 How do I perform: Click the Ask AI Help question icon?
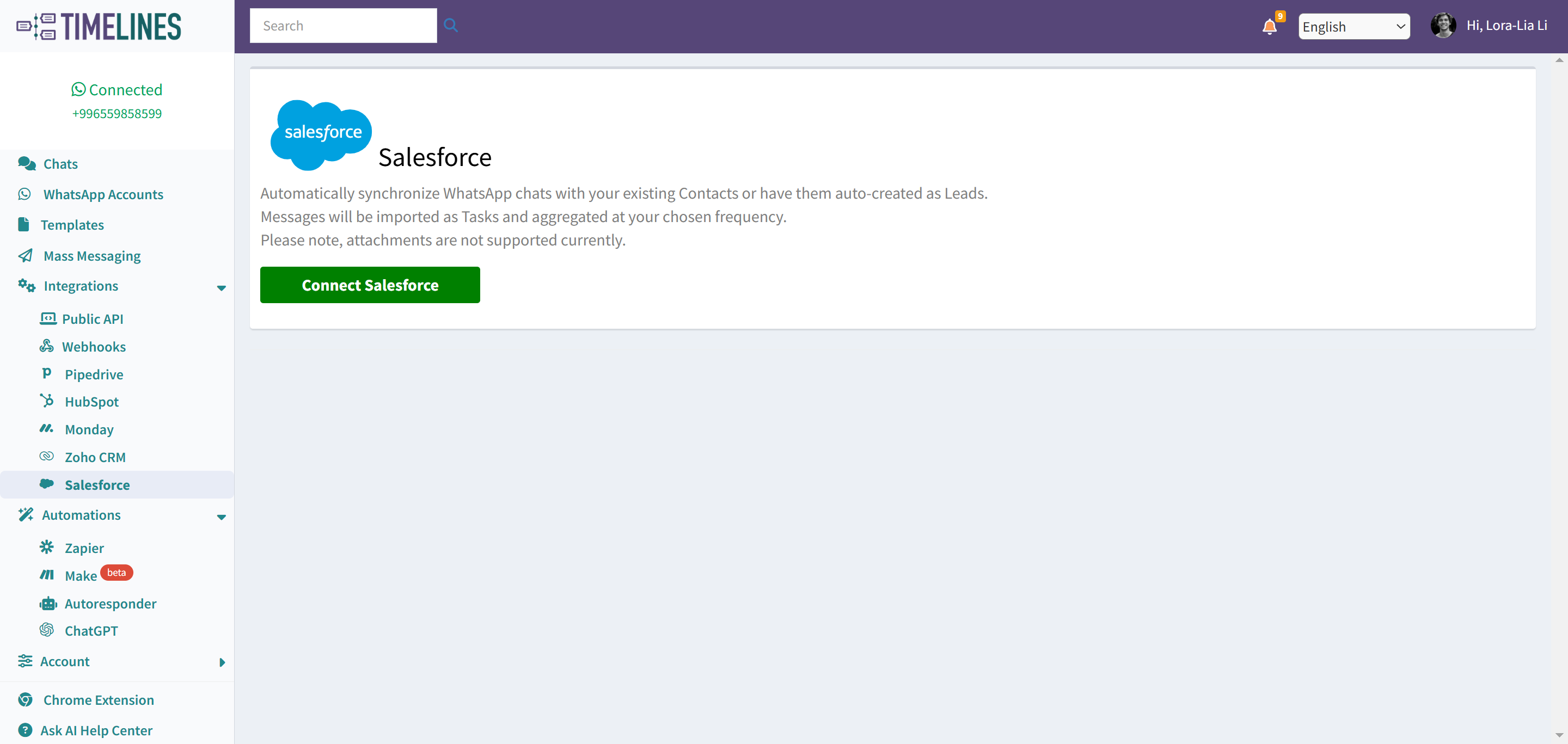25,730
